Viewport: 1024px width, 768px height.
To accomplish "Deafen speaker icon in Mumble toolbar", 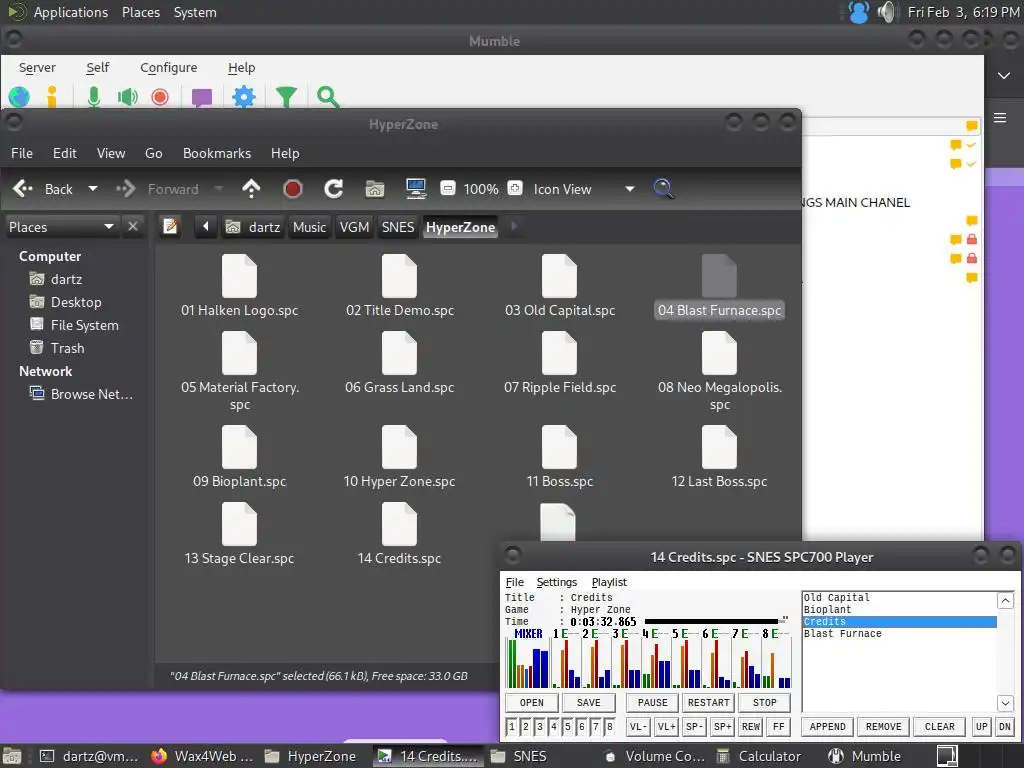I will click(127, 97).
